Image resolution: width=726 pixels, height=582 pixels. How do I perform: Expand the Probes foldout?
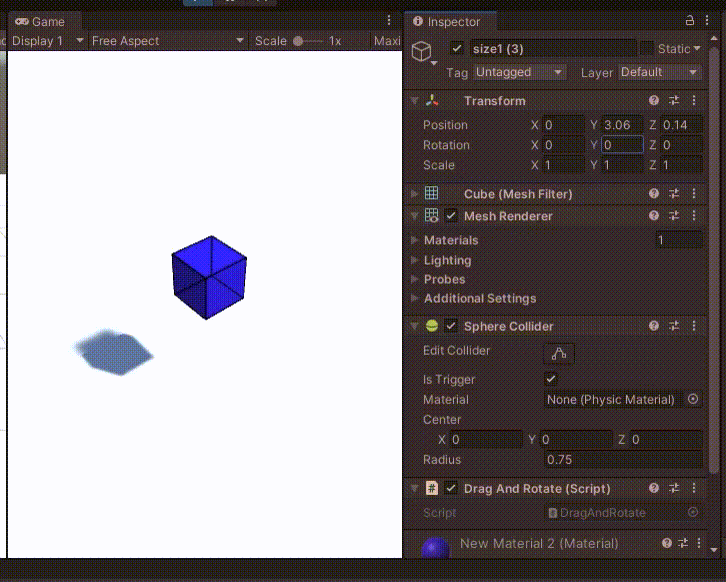coord(415,279)
